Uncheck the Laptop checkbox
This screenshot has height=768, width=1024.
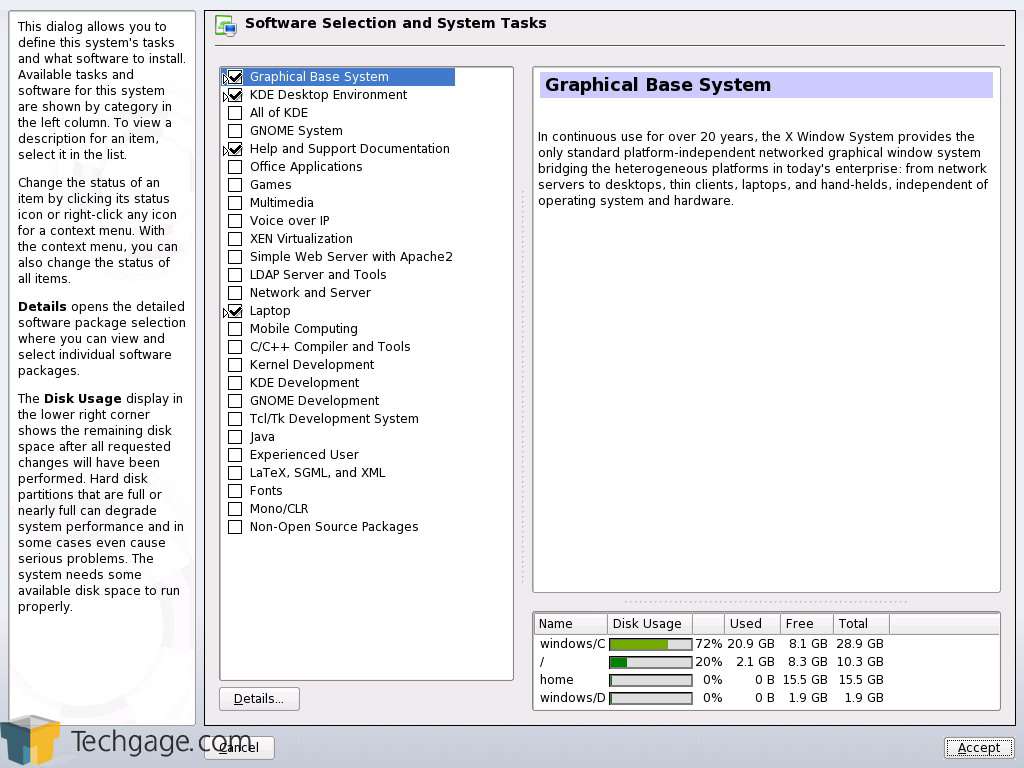pos(234,312)
